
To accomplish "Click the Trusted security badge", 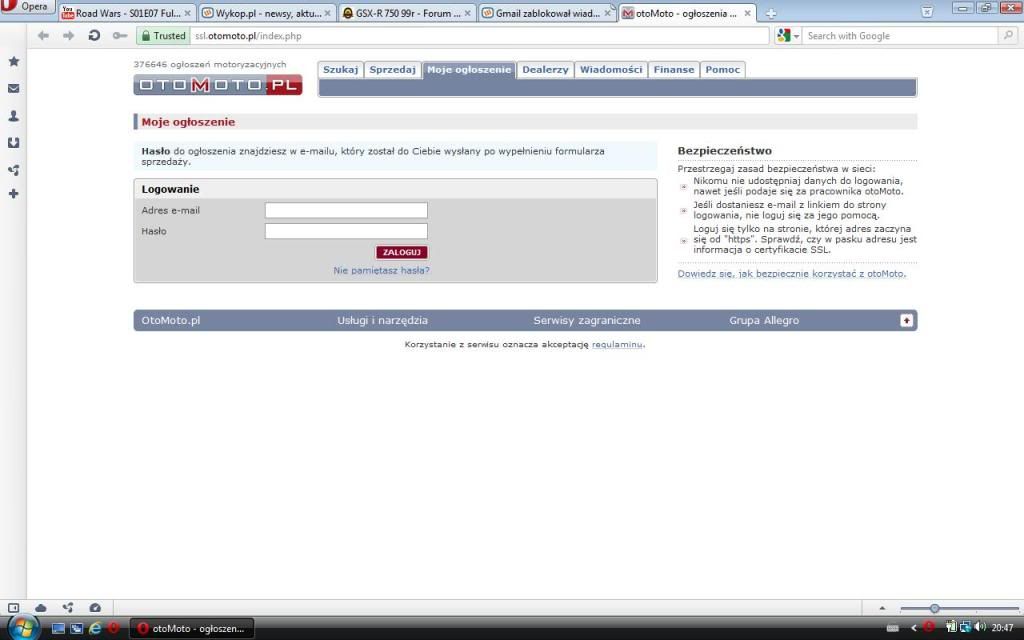I will tap(163, 35).
